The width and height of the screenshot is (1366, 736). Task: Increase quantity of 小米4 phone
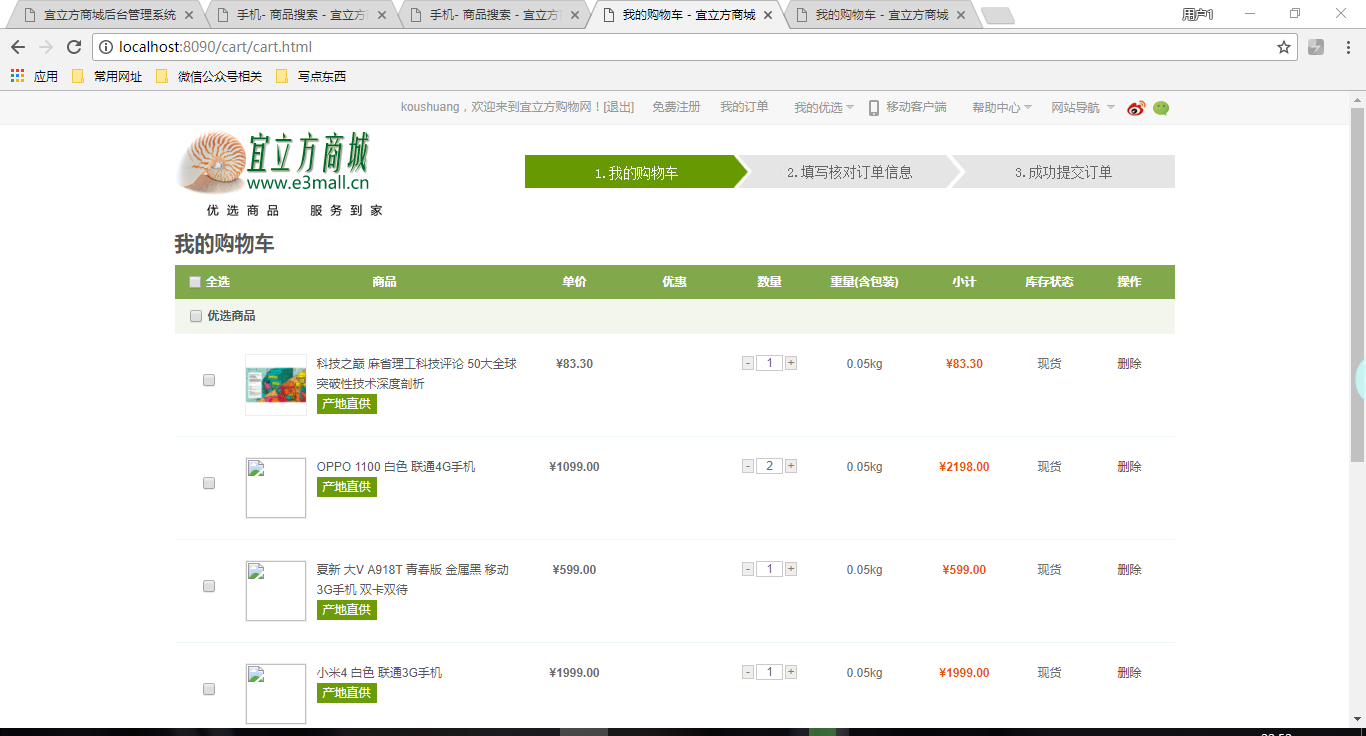791,672
